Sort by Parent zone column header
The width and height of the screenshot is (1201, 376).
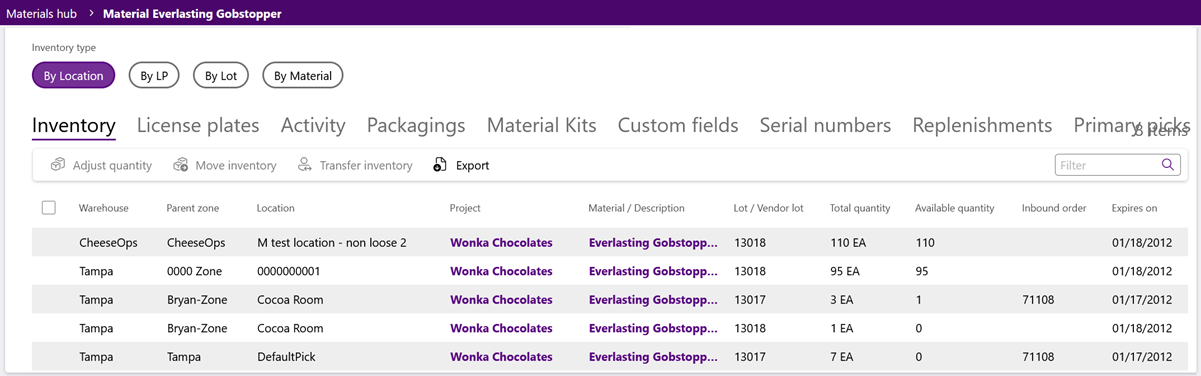point(192,208)
